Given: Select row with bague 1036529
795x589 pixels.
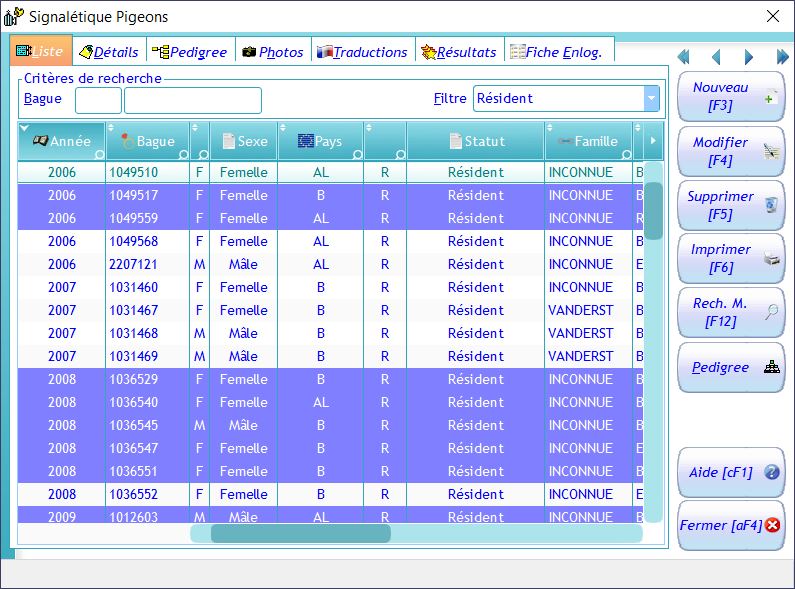Looking at the screenshot, I should coord(331,379).
